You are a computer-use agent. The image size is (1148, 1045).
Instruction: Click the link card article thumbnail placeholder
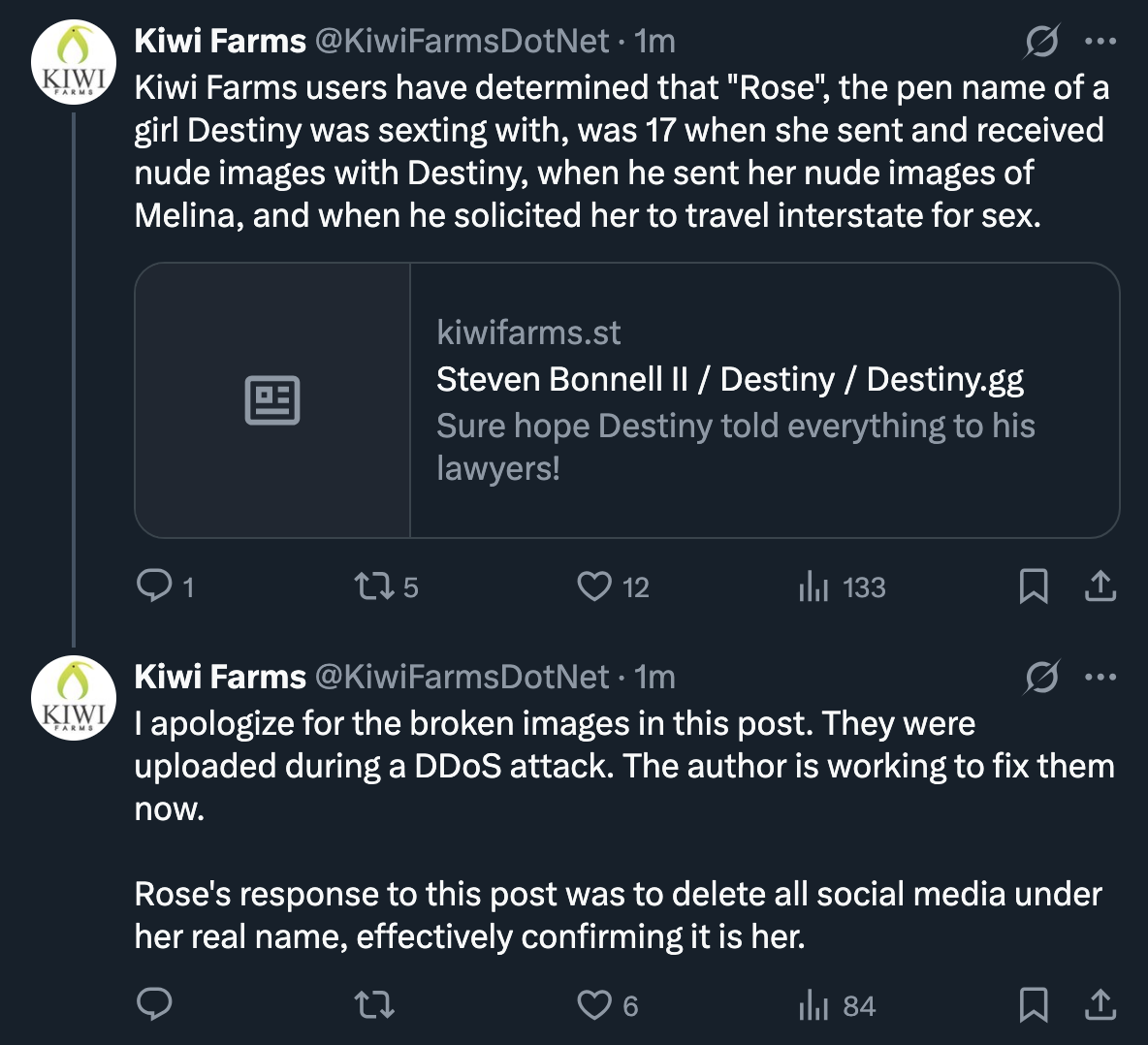point(272,399)
